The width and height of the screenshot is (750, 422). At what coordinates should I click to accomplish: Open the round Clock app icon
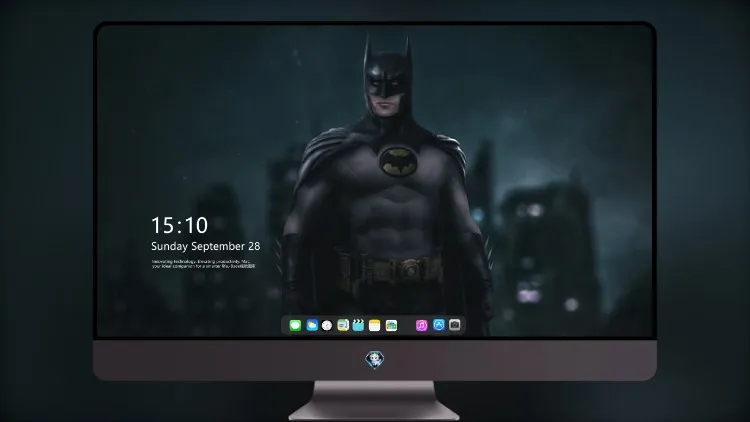coord(327,325)
